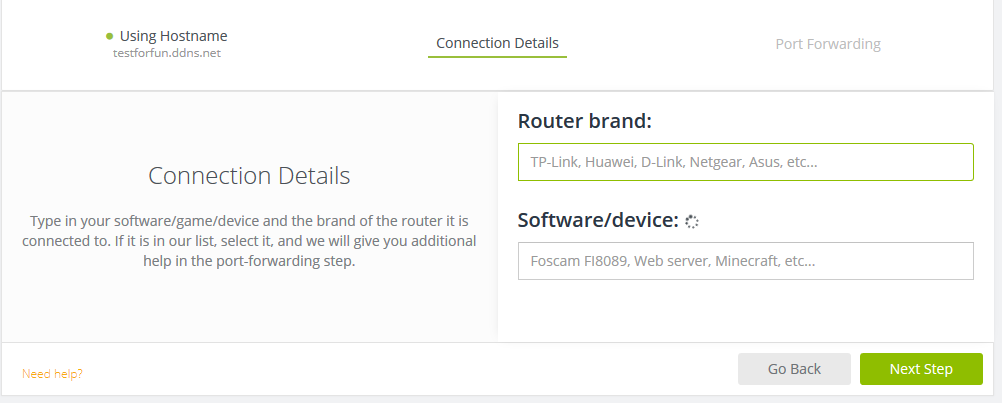Click the green dot beside Using Hostname

click(x=110, y=36)
